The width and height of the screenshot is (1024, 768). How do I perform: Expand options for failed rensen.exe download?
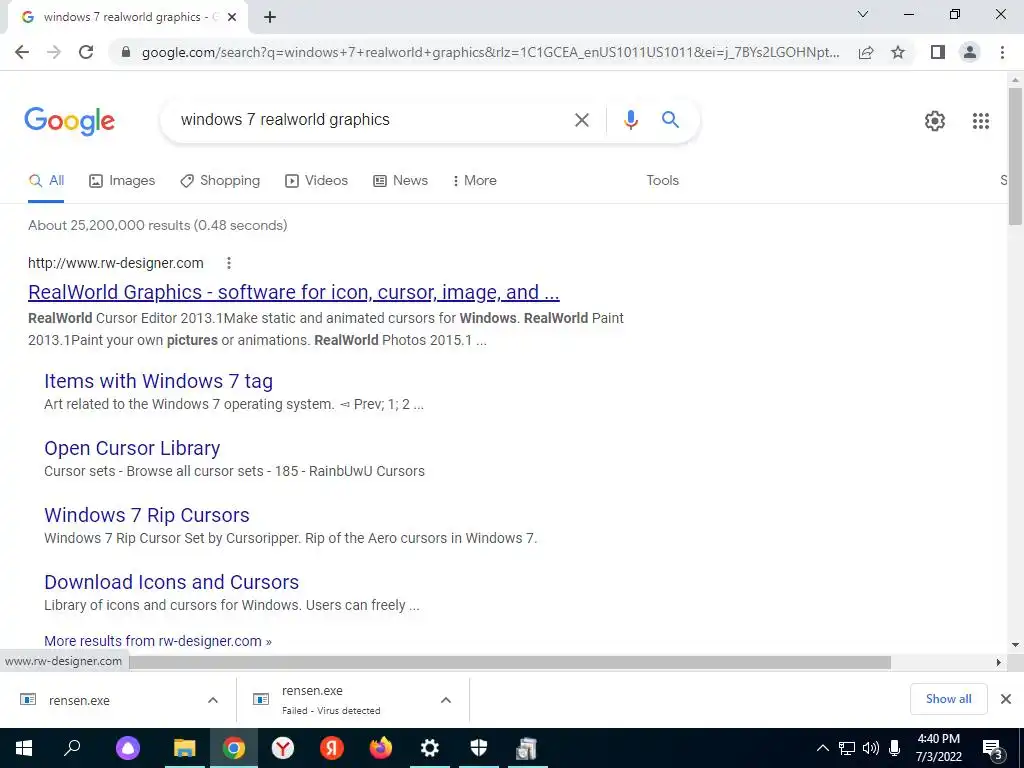(446, 700)
